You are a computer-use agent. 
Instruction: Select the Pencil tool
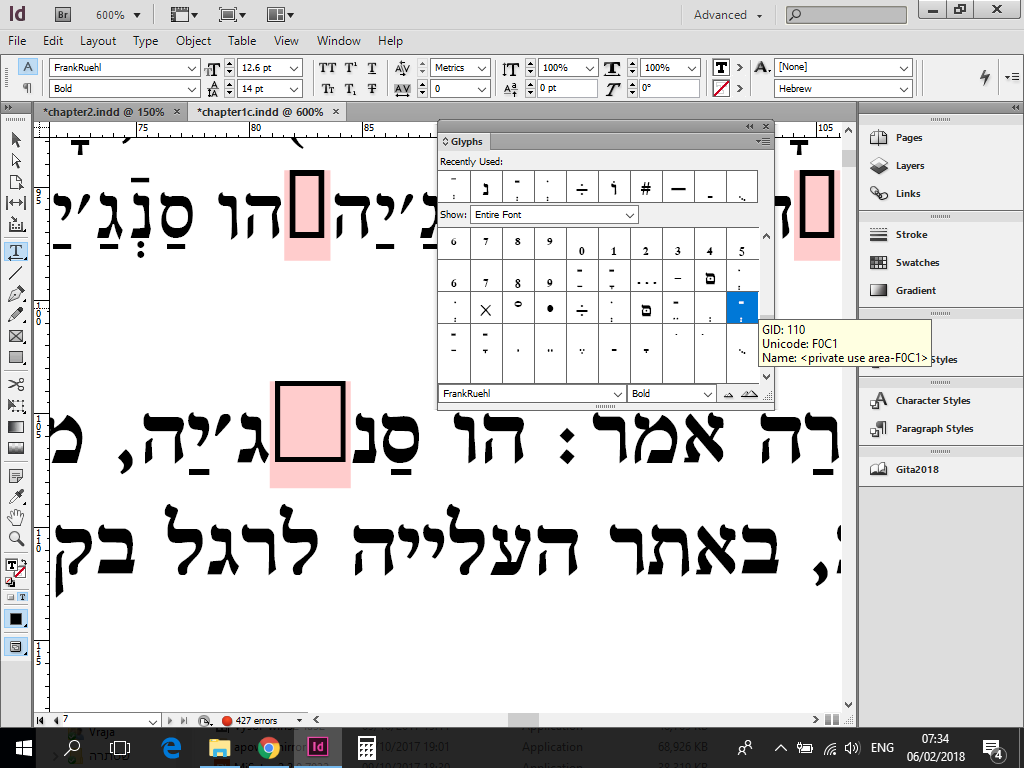click(x=16, y=315)
